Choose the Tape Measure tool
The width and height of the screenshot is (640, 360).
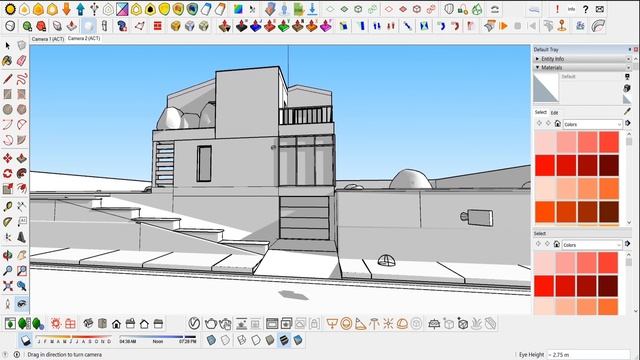point(7,206)
